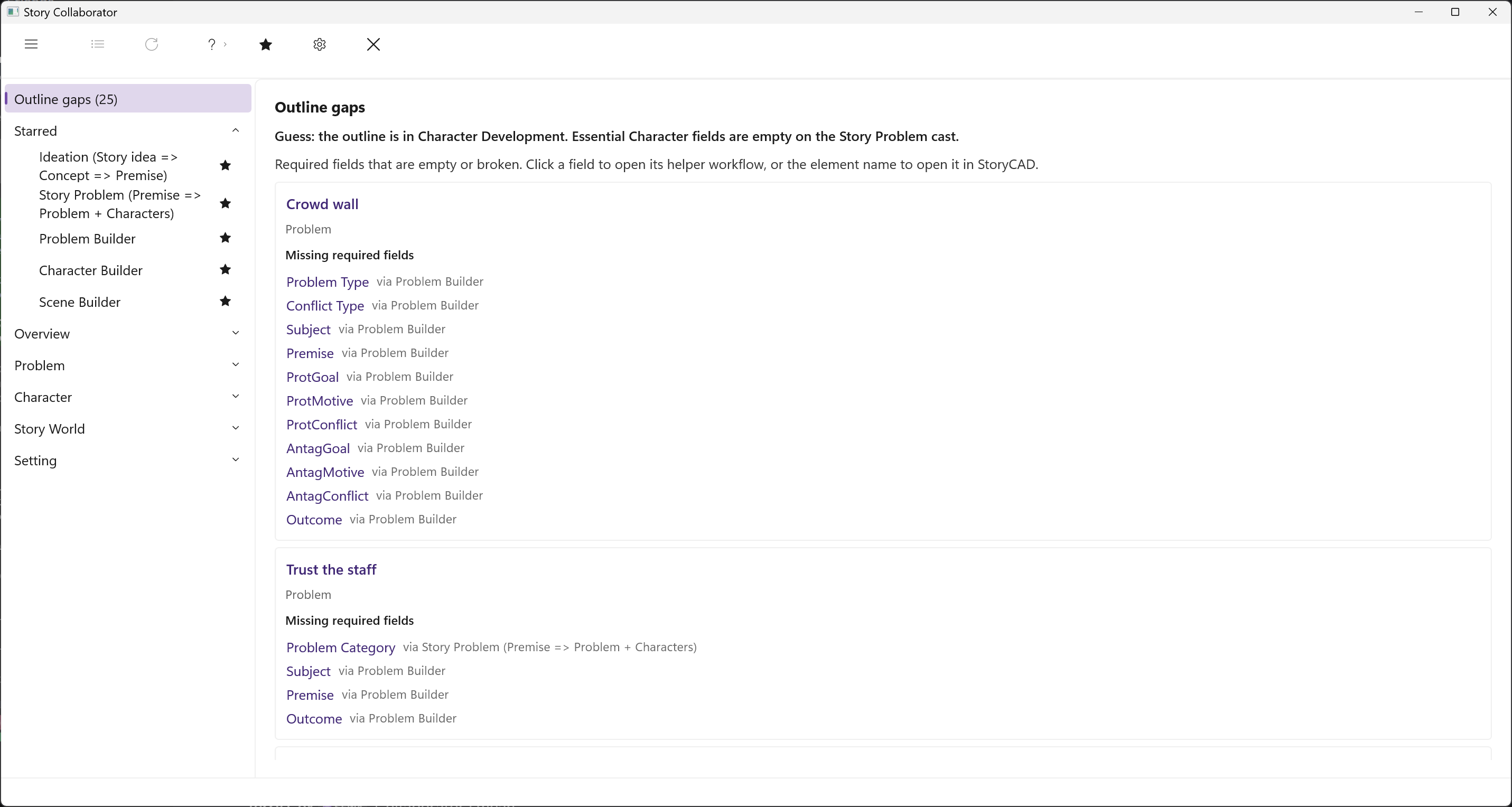Viewport: 1512px width, 807px height.
Task: Click AntagMotive field link
Action: click(x=325, y=473)
